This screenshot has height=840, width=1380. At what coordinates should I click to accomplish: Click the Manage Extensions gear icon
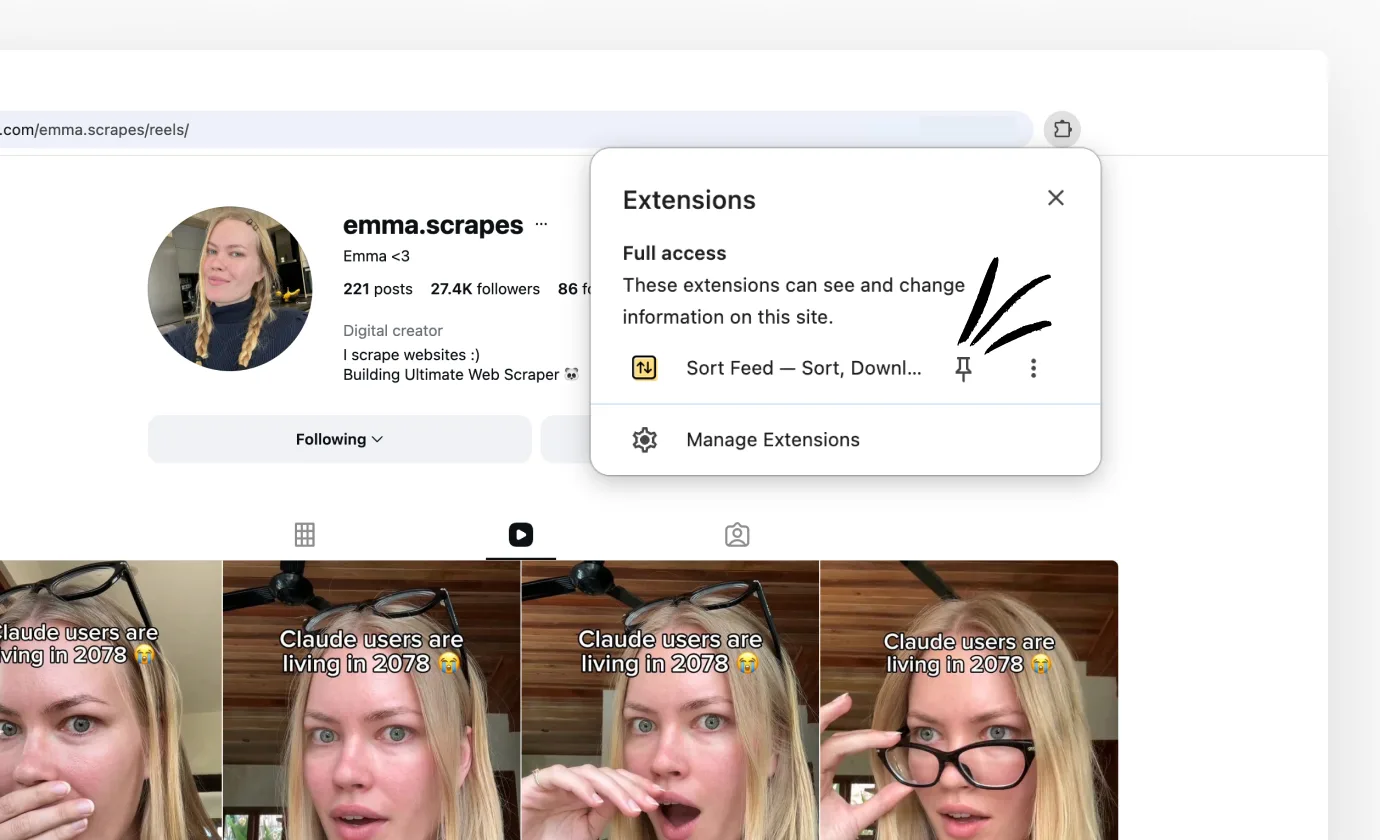tap(645, 440)
